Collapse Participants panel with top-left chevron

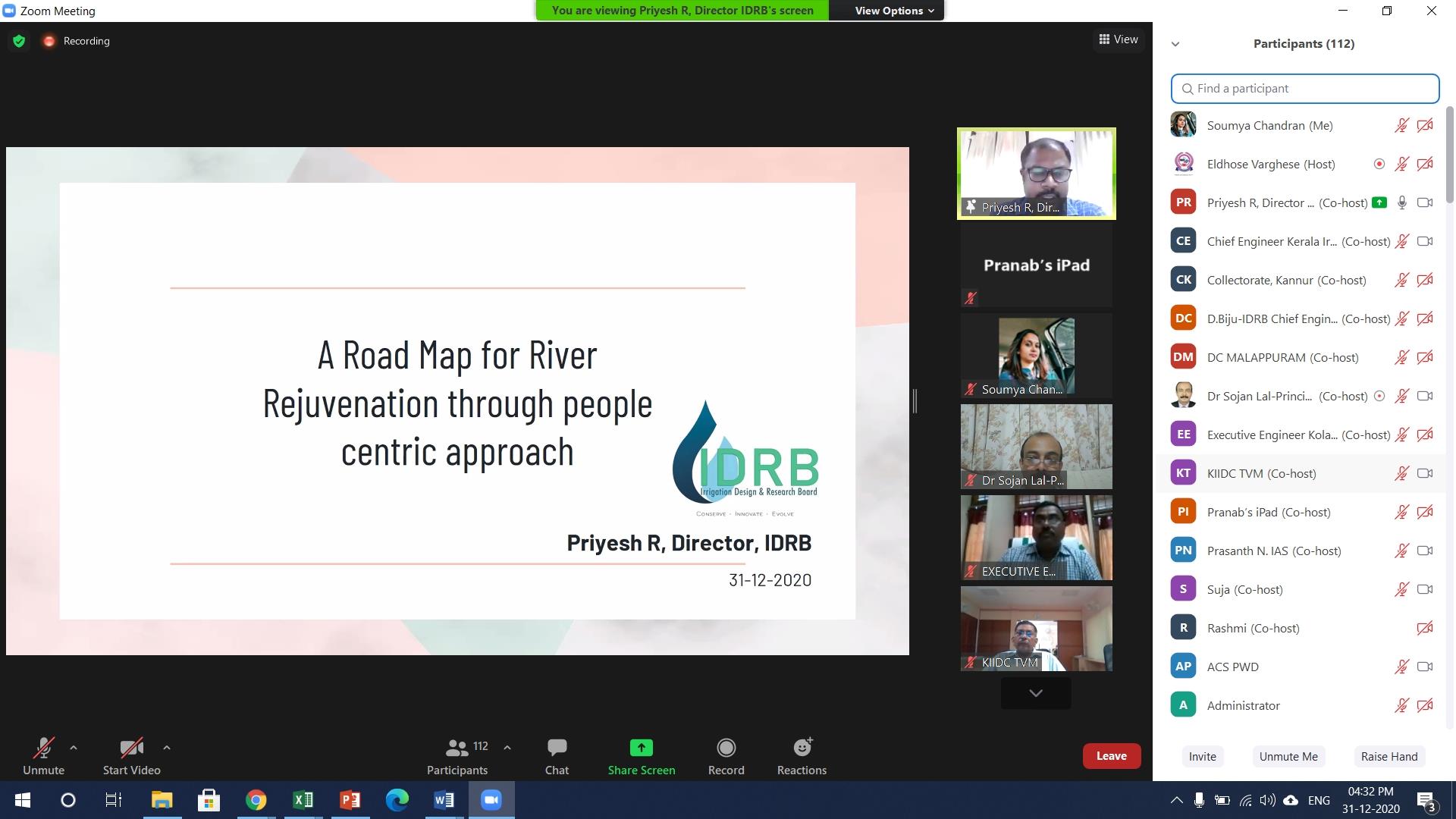[x=1175, y=44]
